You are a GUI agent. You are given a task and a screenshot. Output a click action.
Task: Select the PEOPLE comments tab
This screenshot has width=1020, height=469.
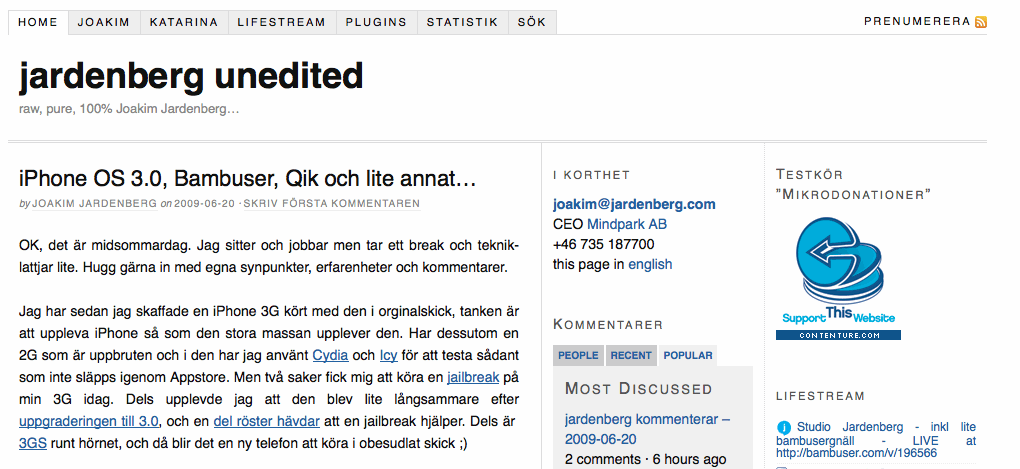point(578,355)
